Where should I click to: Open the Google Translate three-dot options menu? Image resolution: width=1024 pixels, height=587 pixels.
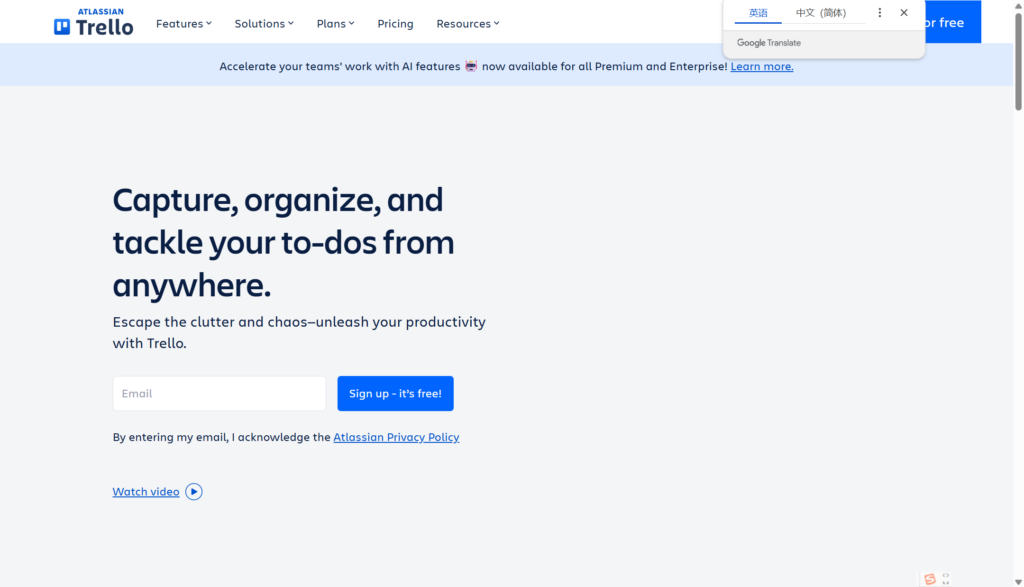[880, 13]
